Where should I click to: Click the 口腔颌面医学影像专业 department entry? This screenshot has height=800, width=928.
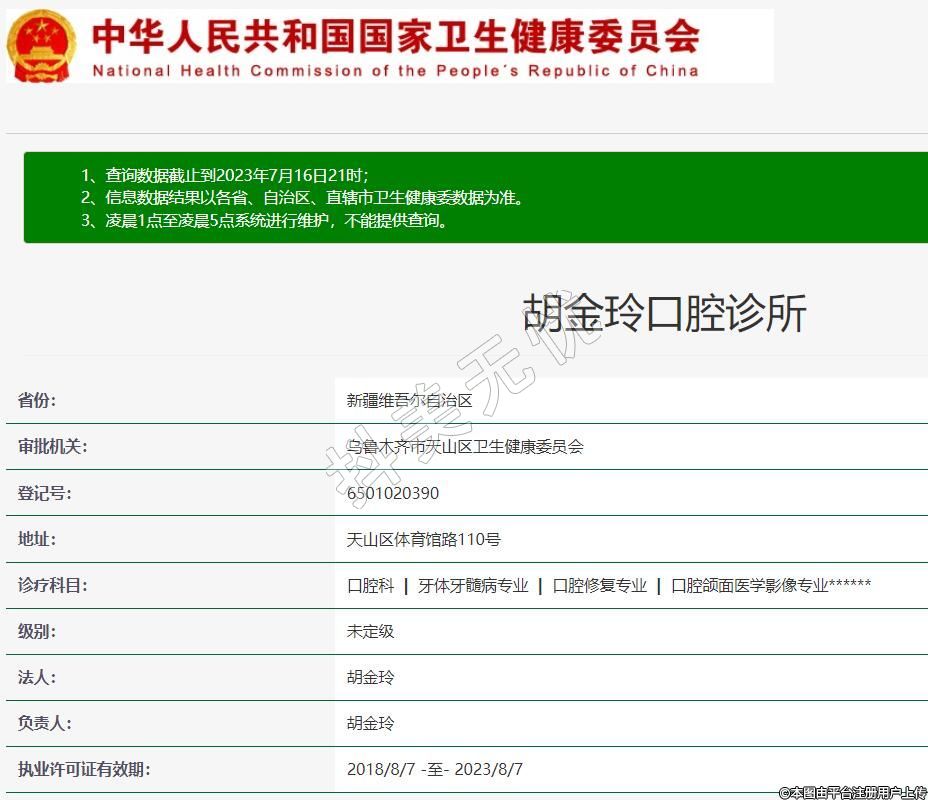[750, 586]
